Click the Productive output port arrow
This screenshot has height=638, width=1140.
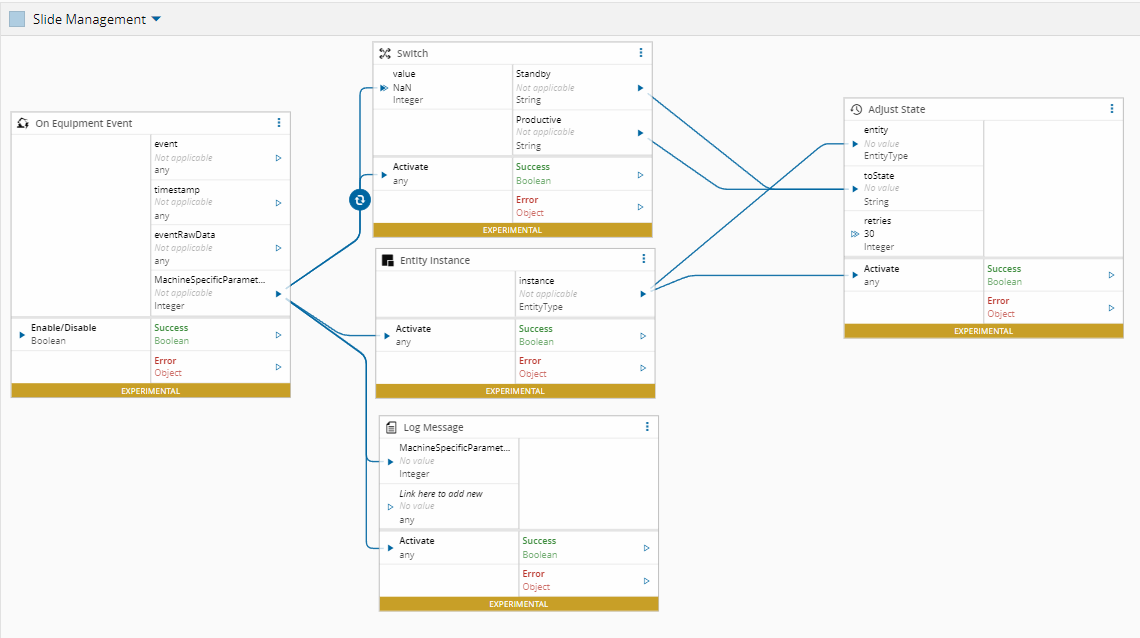pos(641,132)
